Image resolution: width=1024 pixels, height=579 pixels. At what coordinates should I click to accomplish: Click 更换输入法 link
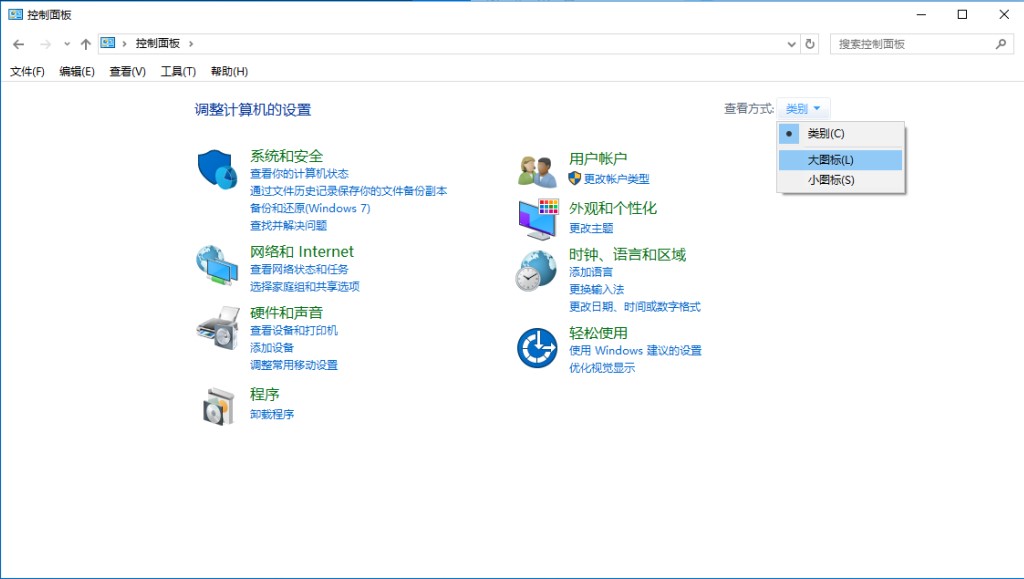pos(596,289)
